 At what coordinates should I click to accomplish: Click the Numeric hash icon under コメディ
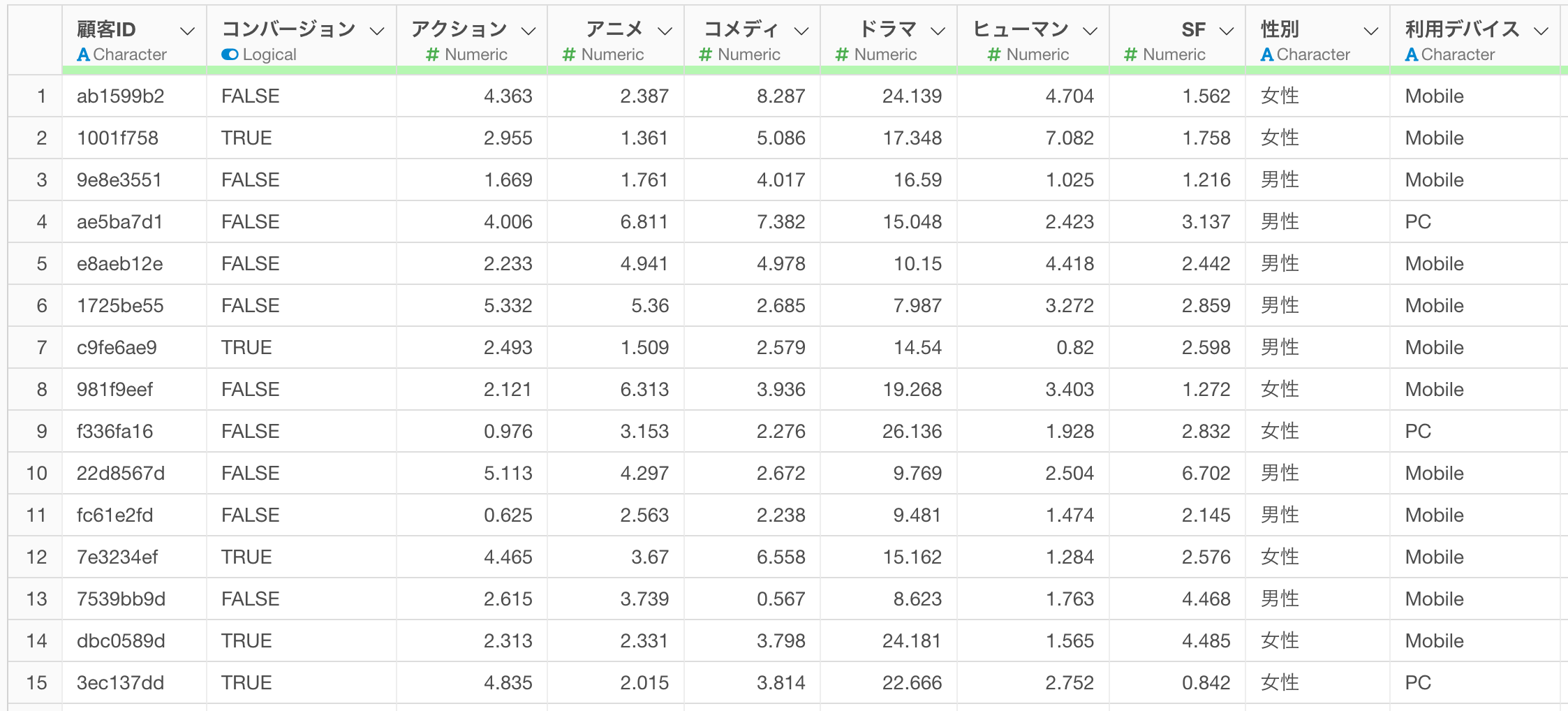coord(706,54)
